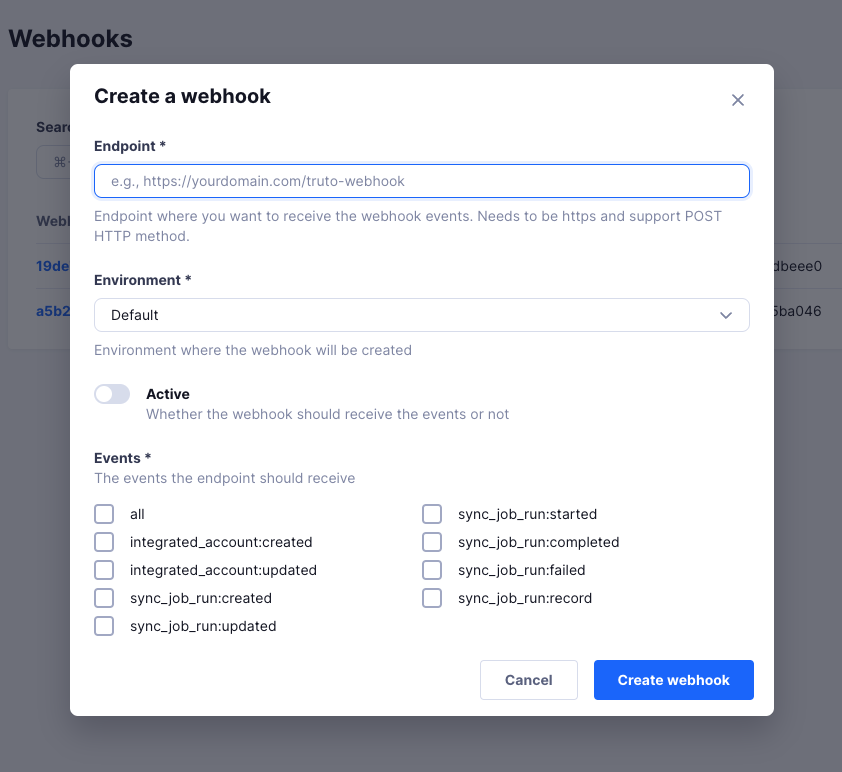Click the 'all' event label text

point(137,514)
